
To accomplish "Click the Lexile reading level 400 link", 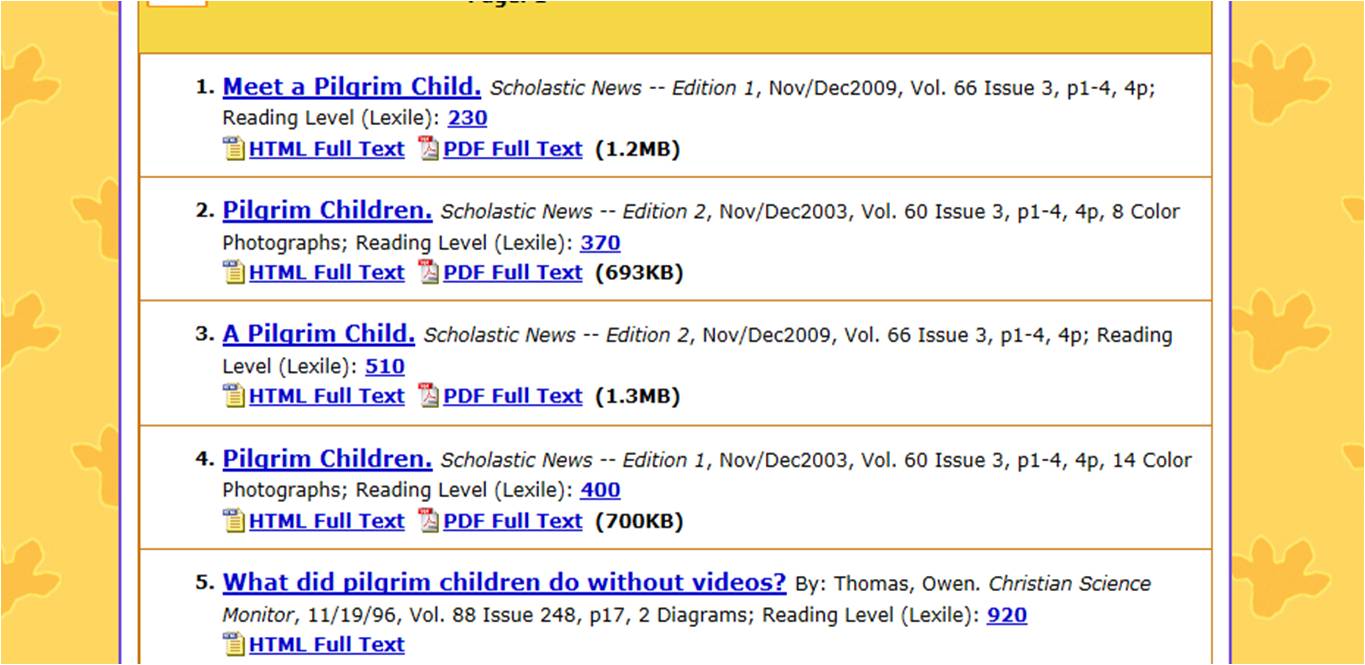I will click(600, 491).
